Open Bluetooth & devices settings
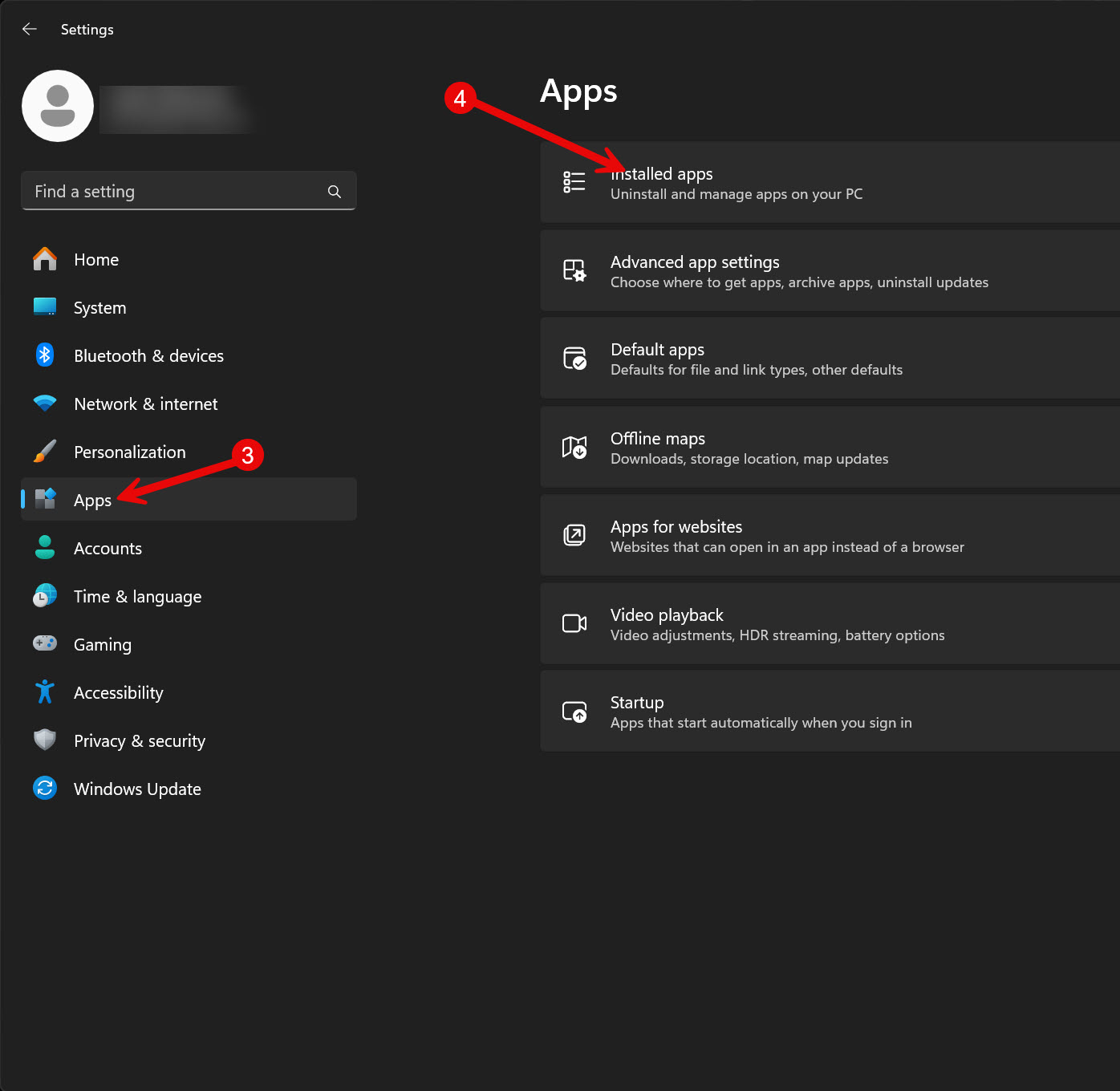1120x1091 pixels. pos(189,355)
